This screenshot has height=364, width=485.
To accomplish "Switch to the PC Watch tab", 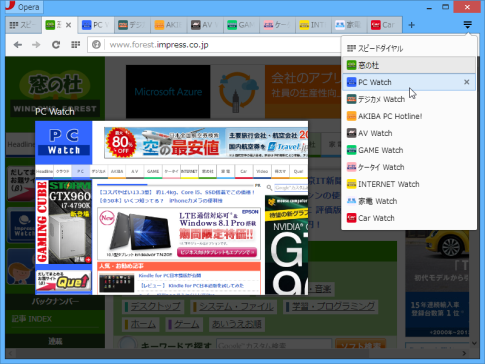I will pyautogui.click(x=96, y=25).
